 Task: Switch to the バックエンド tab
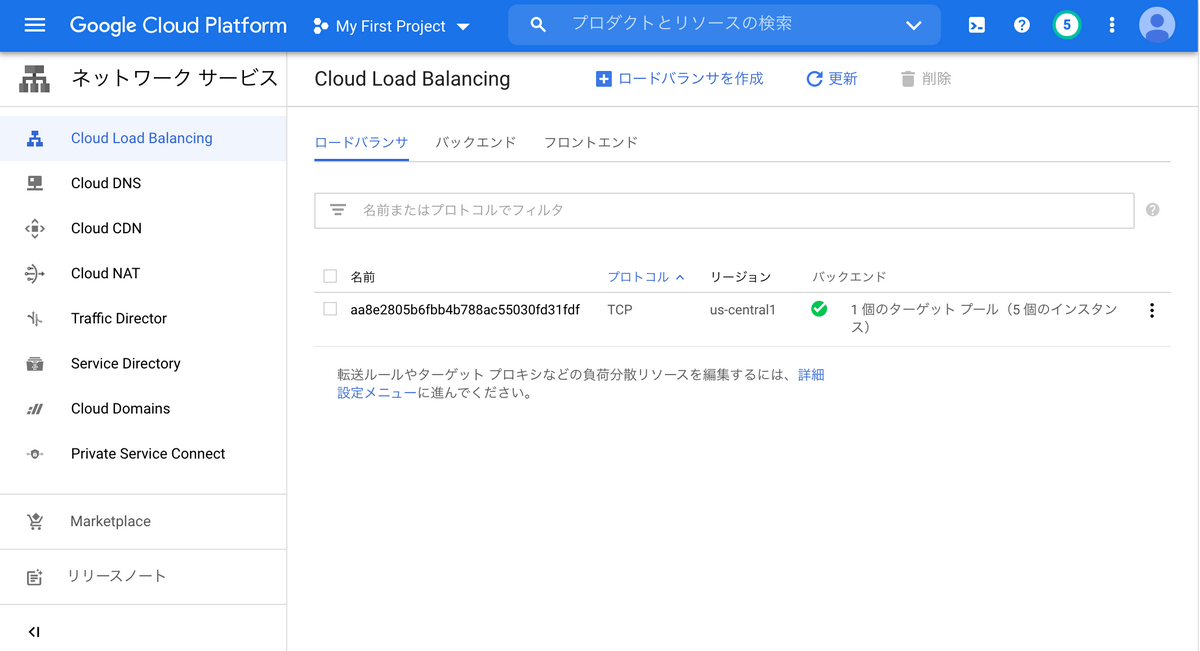point(476,142)
